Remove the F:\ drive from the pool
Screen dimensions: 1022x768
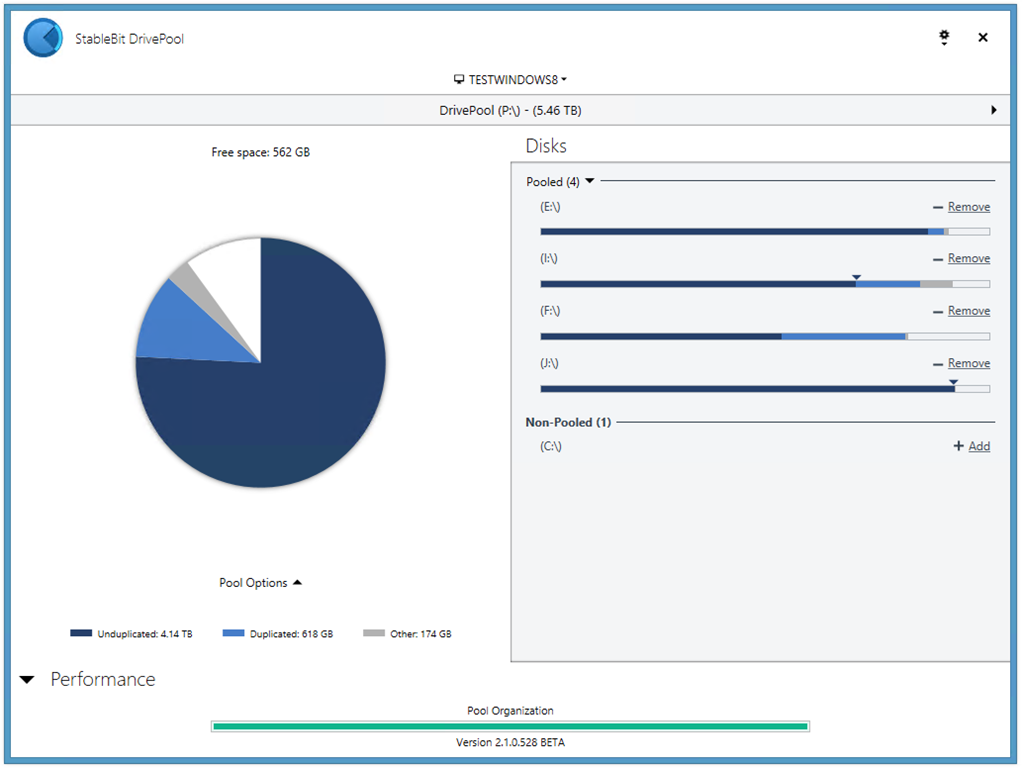pos(969,311)
